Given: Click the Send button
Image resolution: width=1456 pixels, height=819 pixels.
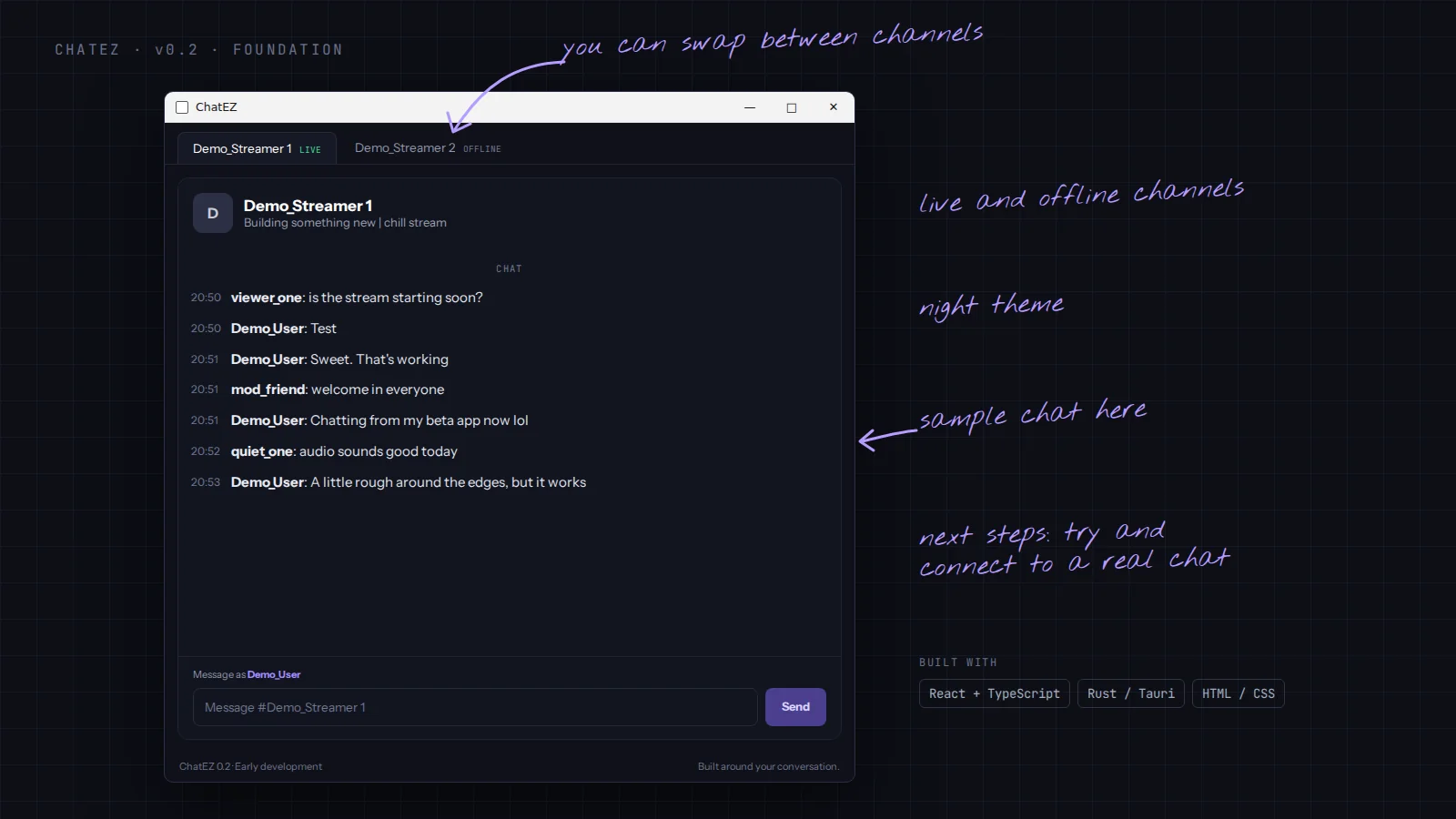Looking at the screenshot, I should click(795, 707).
